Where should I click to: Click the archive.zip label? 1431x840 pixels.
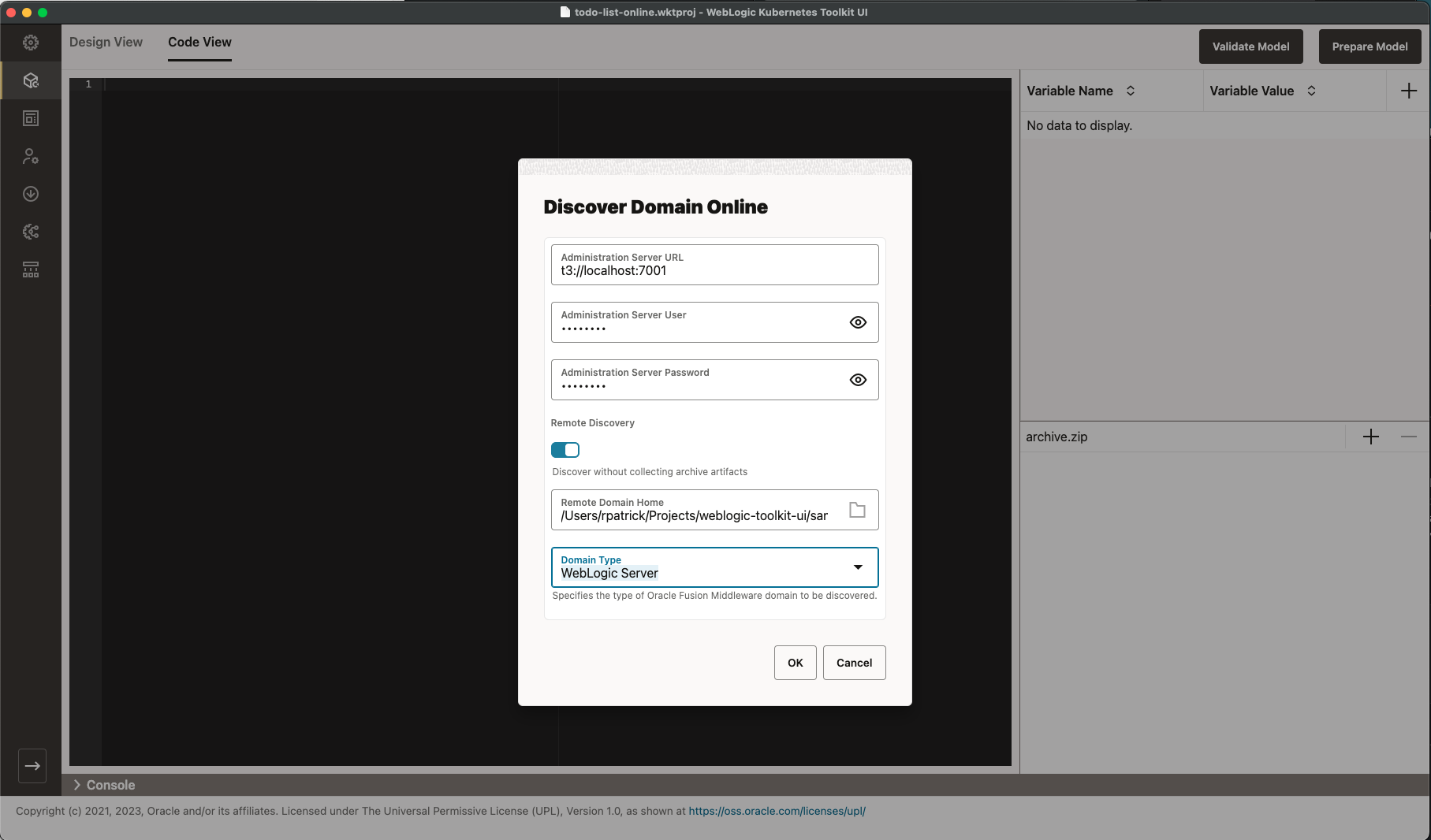pyautogui.click(x=1056, y=437)
